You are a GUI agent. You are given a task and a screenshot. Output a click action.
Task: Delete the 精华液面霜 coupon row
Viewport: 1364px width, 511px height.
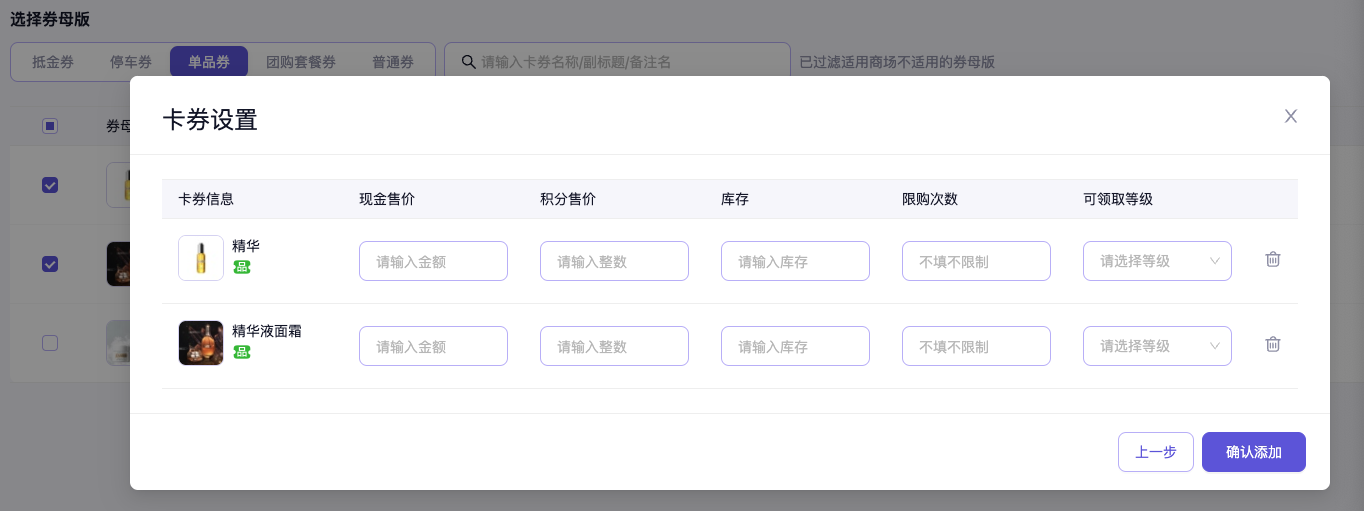pyautogui.click(x=1272, y=344)
